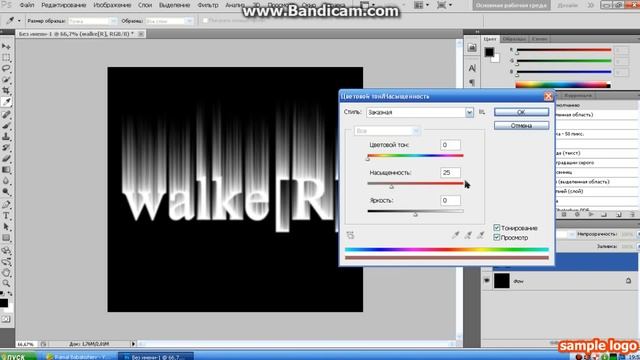Select the Horizontal Type tool
Viewport: 640px width, 360px height.
coord(6,216)
